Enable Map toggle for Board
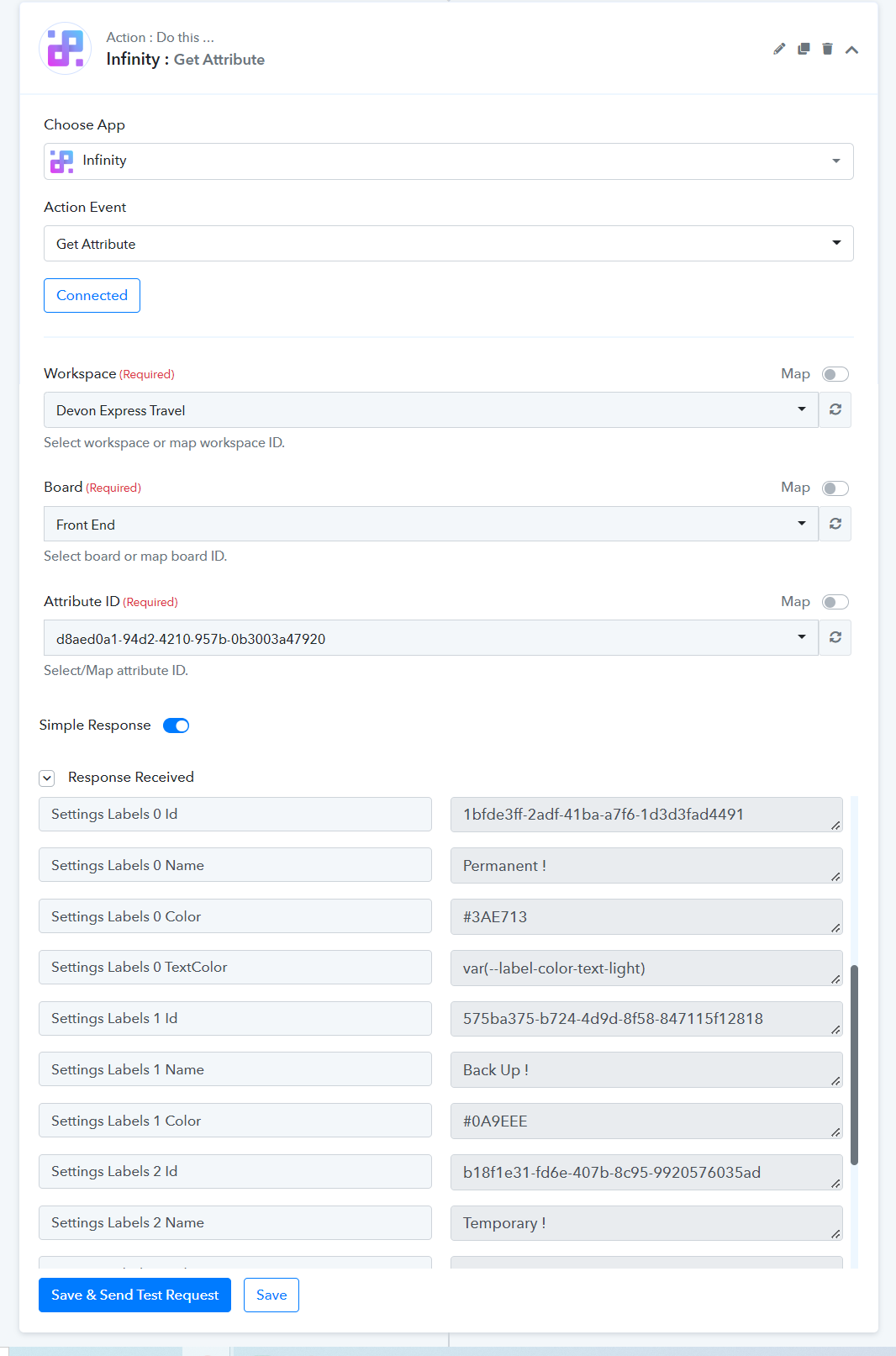 tap(835, 488)
